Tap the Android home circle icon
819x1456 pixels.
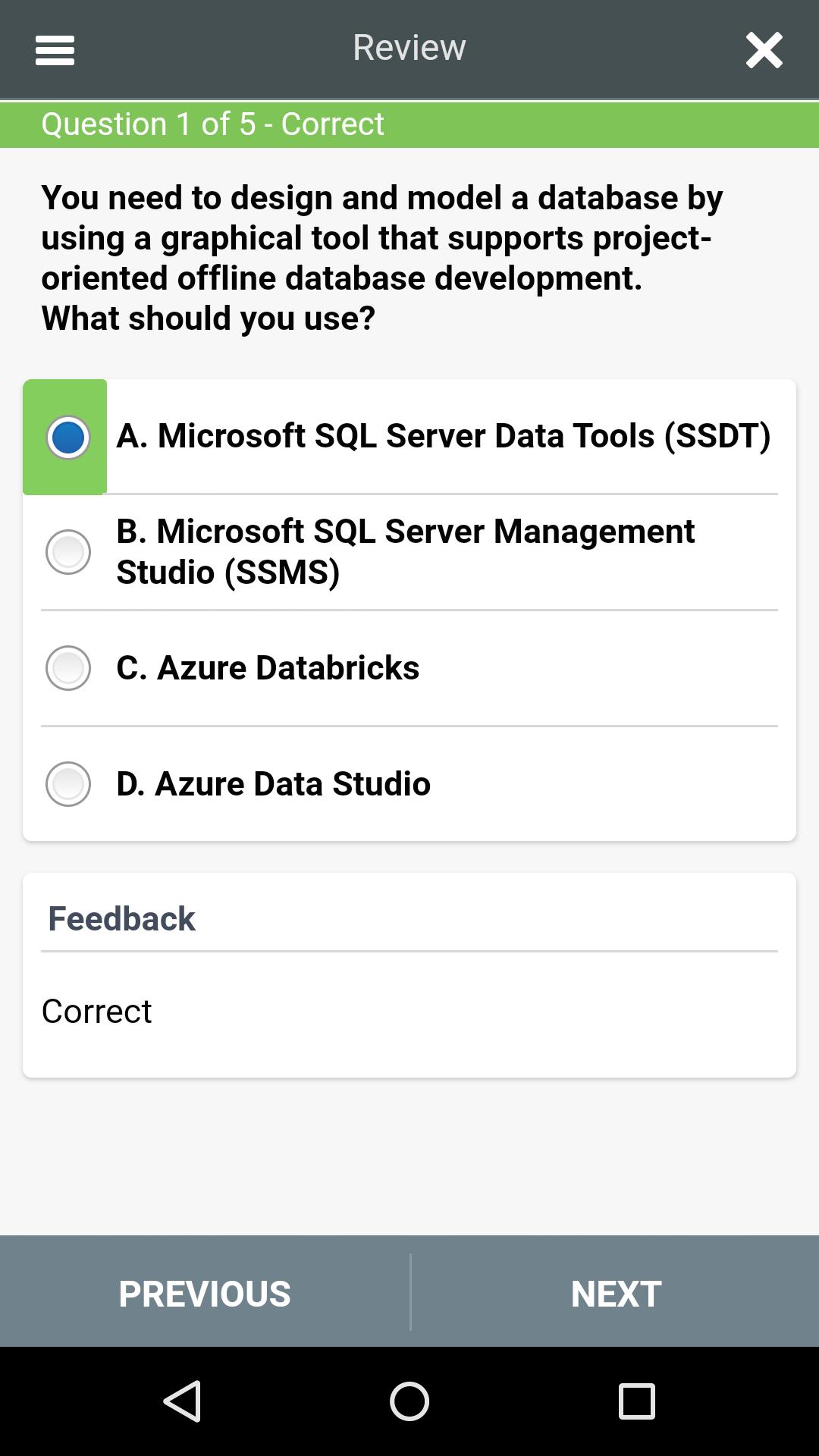(409, 1401)
